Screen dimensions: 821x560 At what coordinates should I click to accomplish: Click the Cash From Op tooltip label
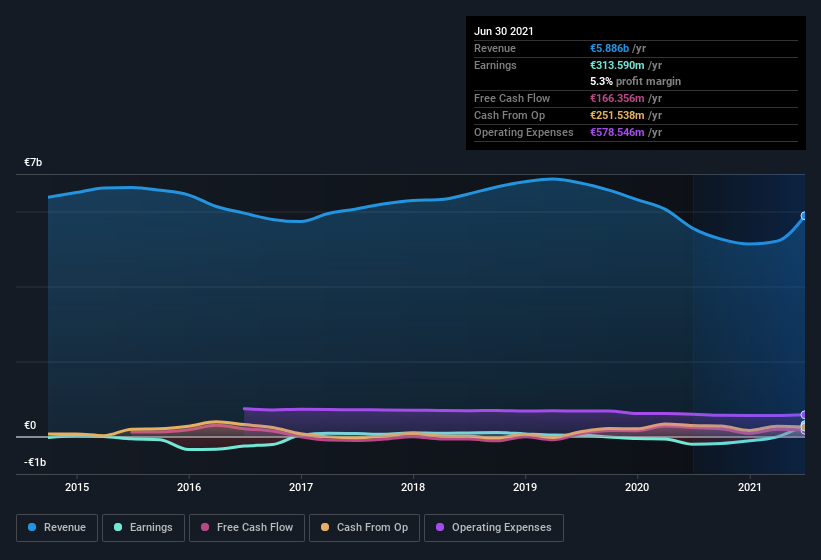tap(509, 115)
